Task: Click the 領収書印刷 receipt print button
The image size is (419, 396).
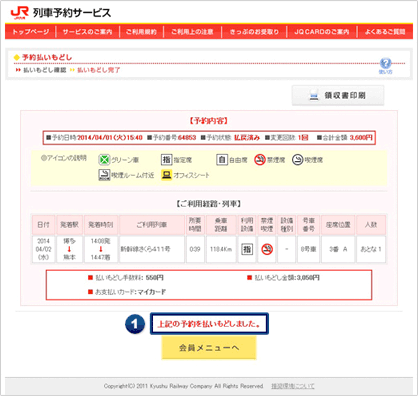Action: pyautogui.click(x=338, y=96)
